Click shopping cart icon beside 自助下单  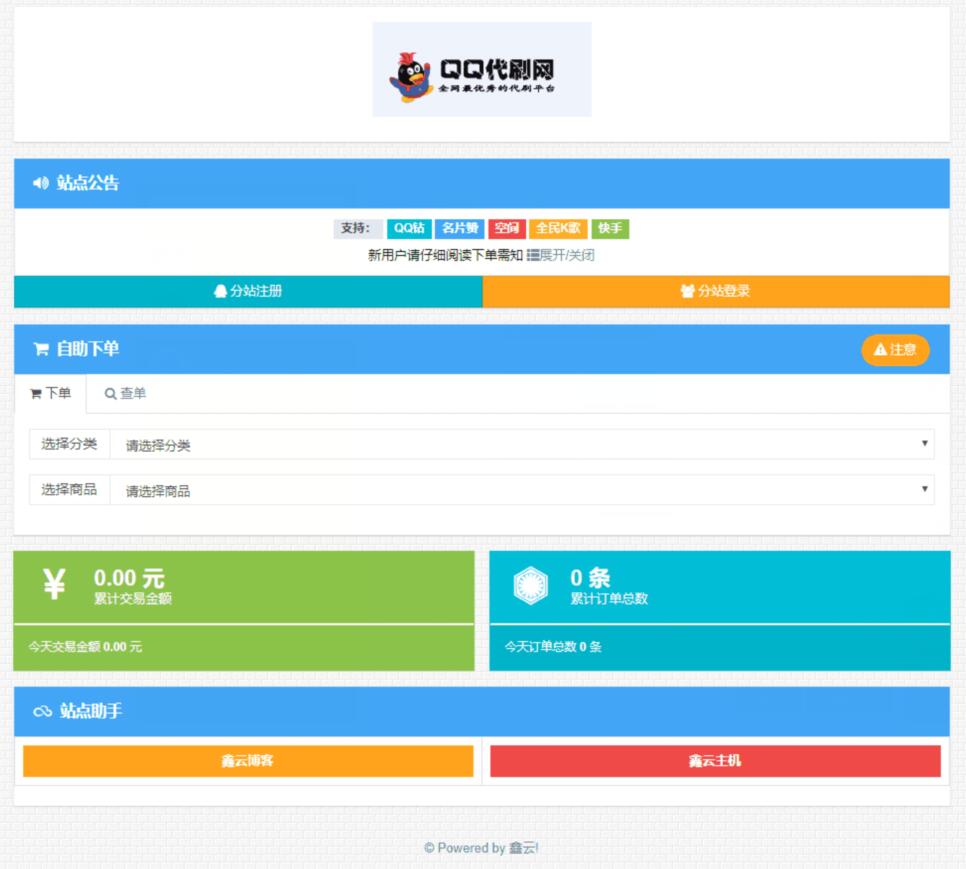[x=41, y=349]
